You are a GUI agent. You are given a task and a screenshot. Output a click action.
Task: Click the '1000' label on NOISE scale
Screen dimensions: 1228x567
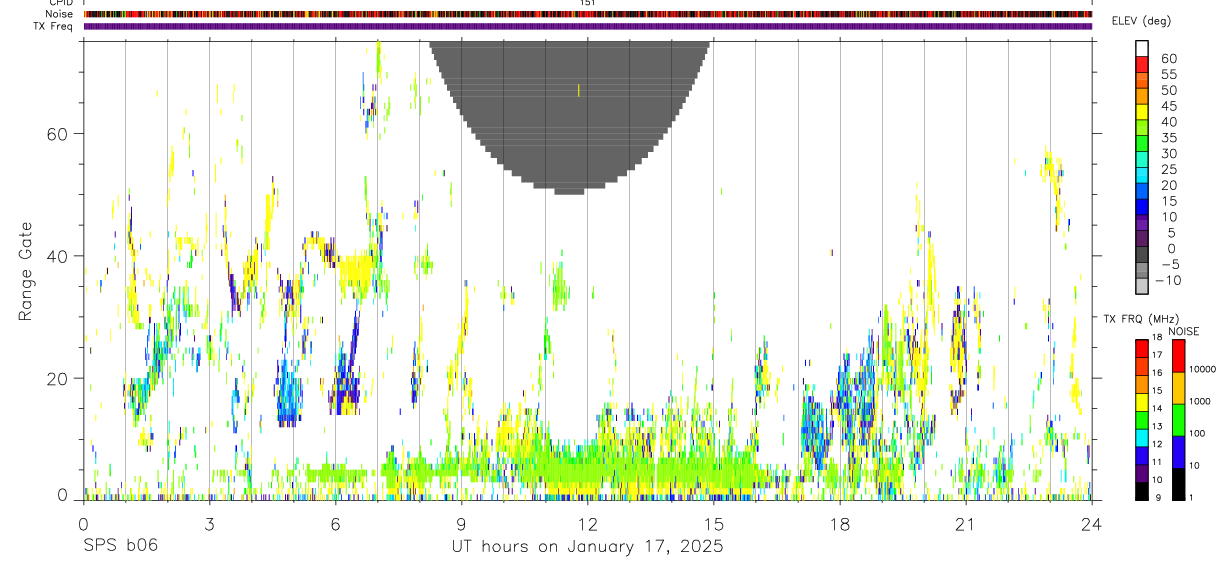pyautogui.click(x=1200, y=401)
